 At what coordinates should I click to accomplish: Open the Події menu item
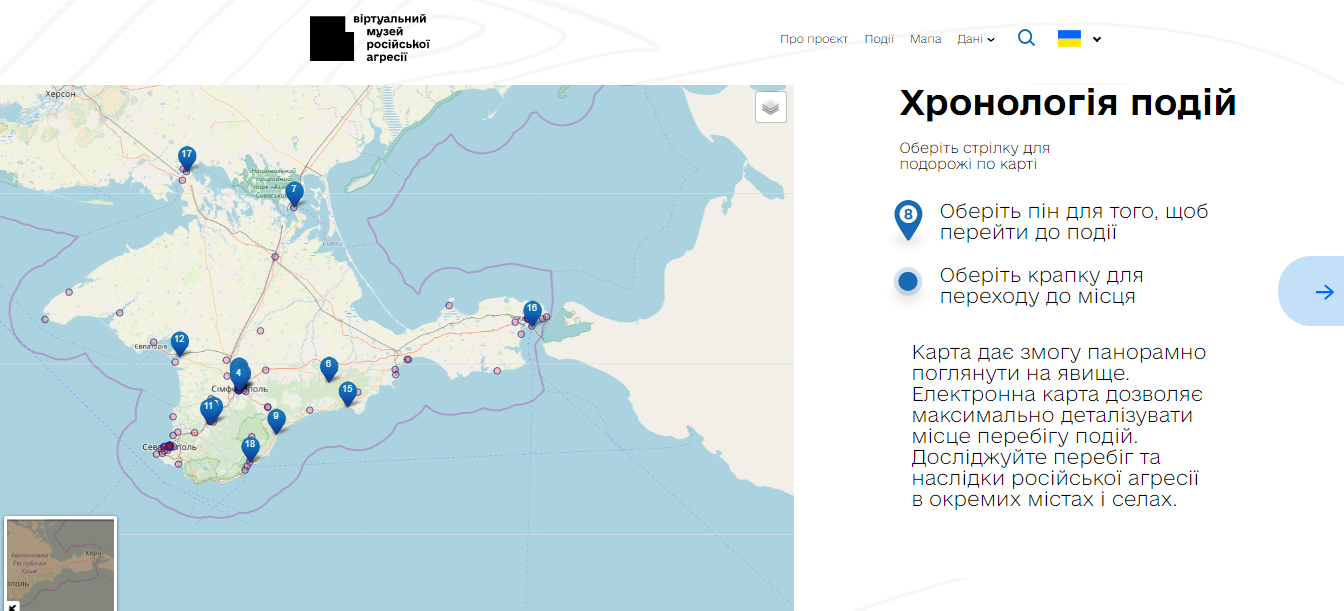[x=879, y=39]
